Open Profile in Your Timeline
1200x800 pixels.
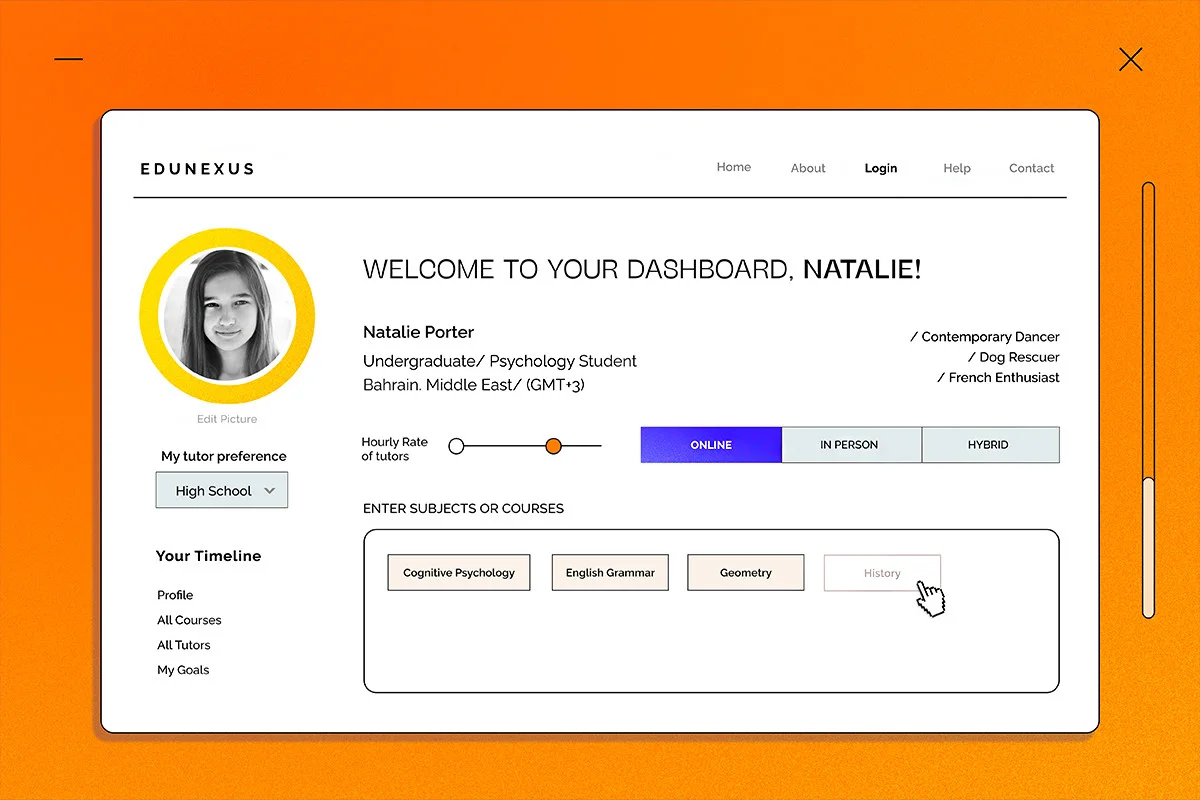175,595
